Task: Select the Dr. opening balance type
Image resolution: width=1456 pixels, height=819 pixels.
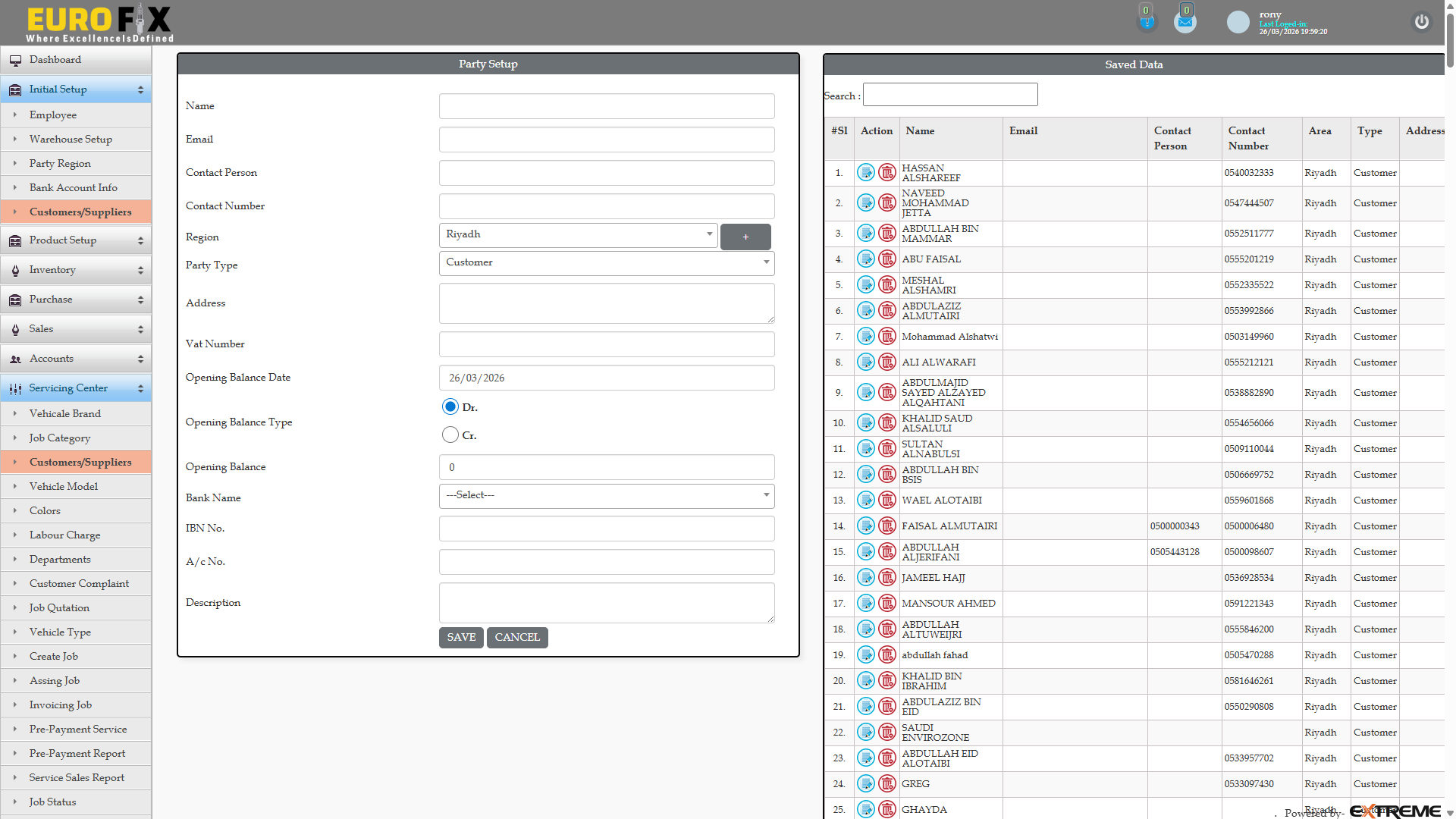Action: pos(450,406)
